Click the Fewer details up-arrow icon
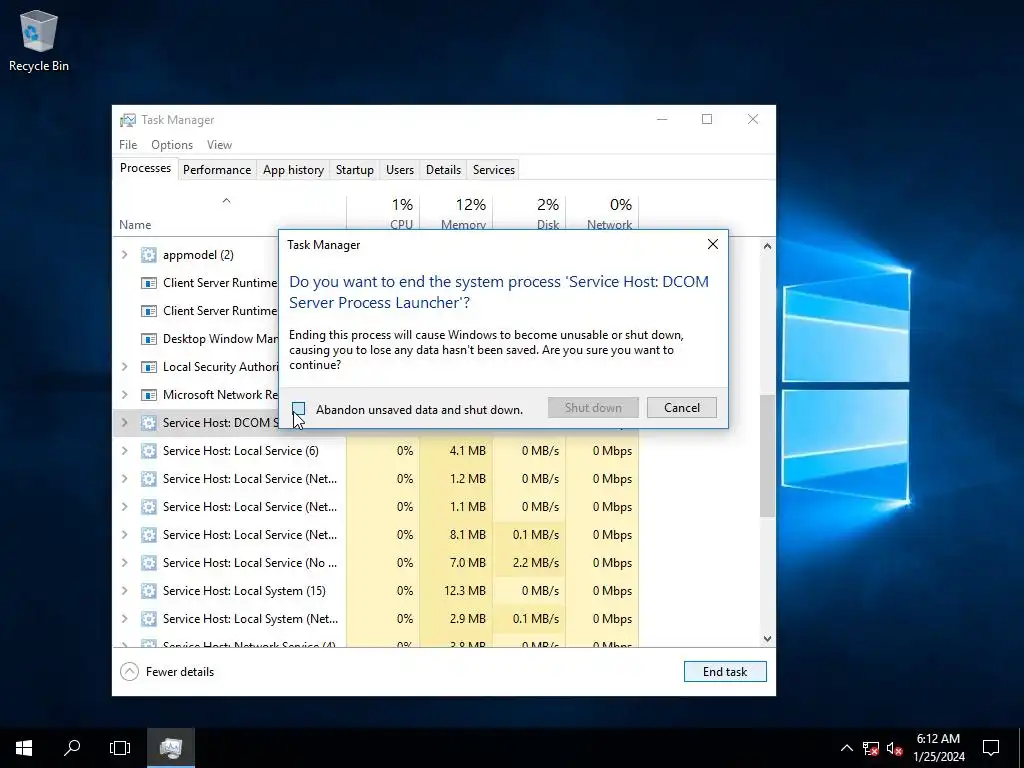Viewport: 1024px width, 768px height. click(129, 671)
